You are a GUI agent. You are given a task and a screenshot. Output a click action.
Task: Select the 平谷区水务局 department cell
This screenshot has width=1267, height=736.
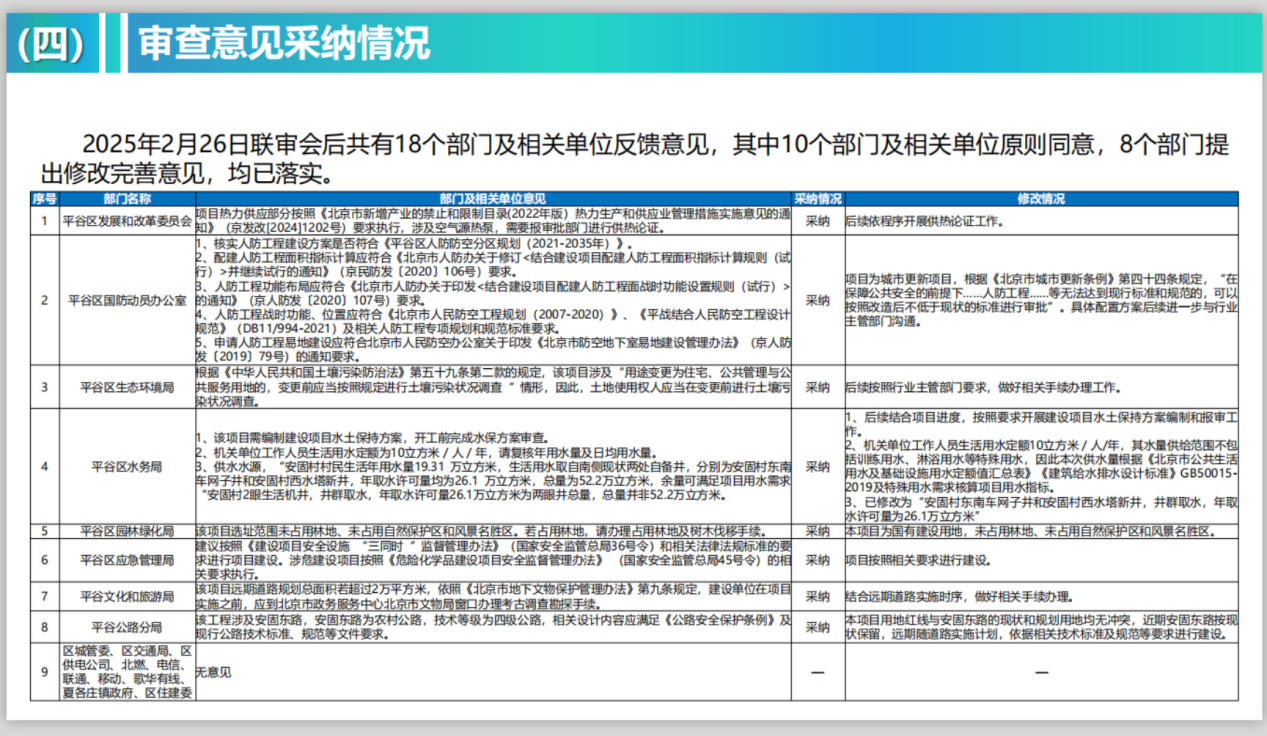(x=126, y=466)
